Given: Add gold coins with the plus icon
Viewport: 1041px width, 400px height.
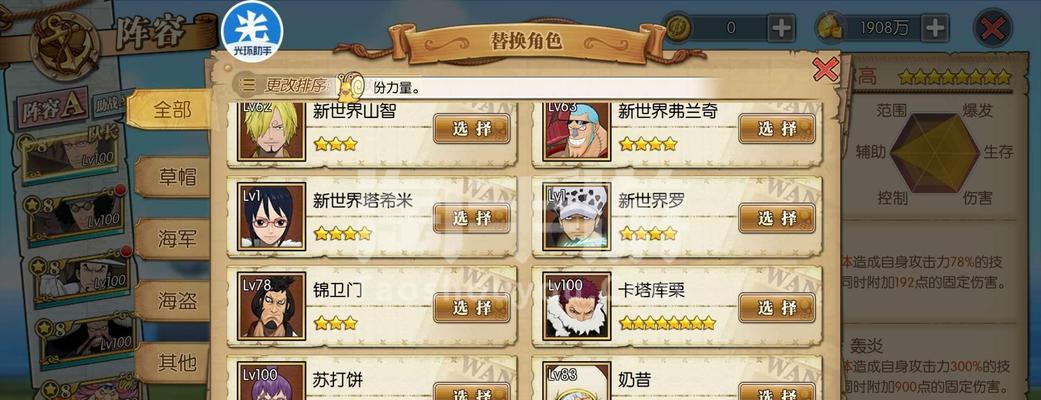Looking at the screenshot, I should pos(781,27).
